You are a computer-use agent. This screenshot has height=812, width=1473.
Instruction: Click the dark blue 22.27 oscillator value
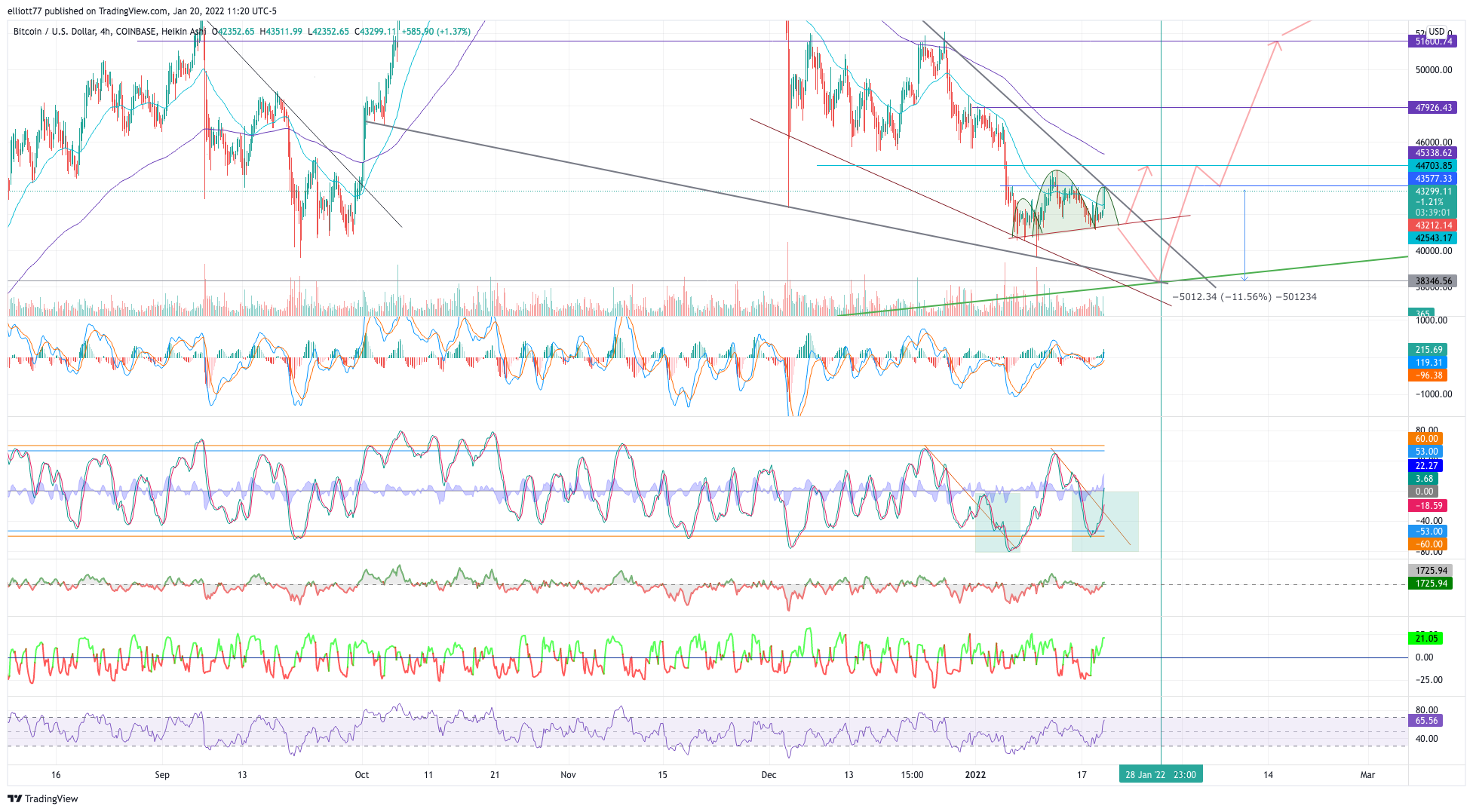(1425, 466)
